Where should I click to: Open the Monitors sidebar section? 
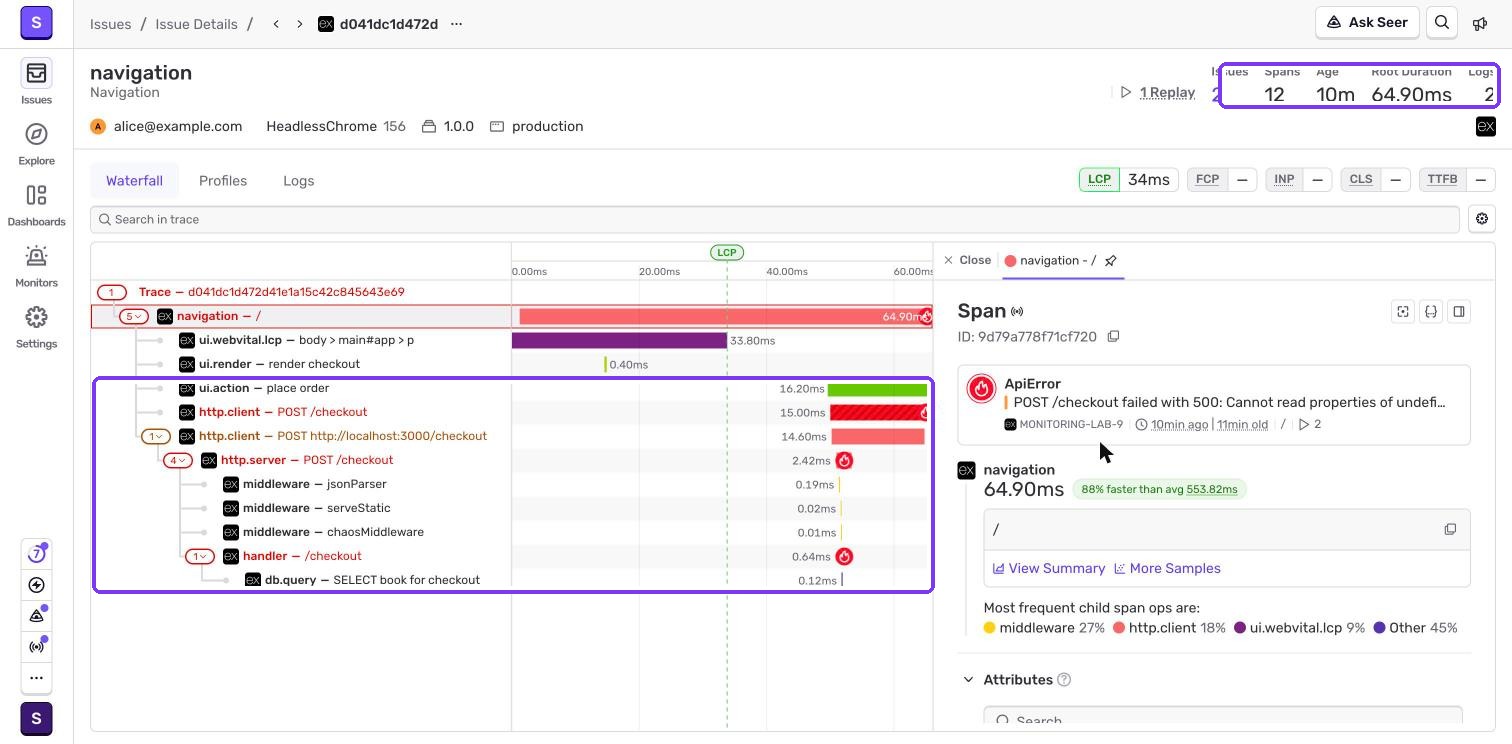click(36, 264)
